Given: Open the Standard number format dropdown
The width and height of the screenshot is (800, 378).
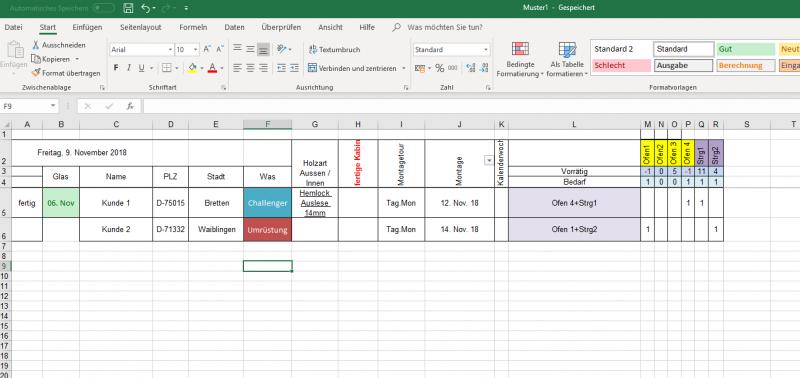Looking at the screenshot, I should pyautogui.click(x=486, y=49).
